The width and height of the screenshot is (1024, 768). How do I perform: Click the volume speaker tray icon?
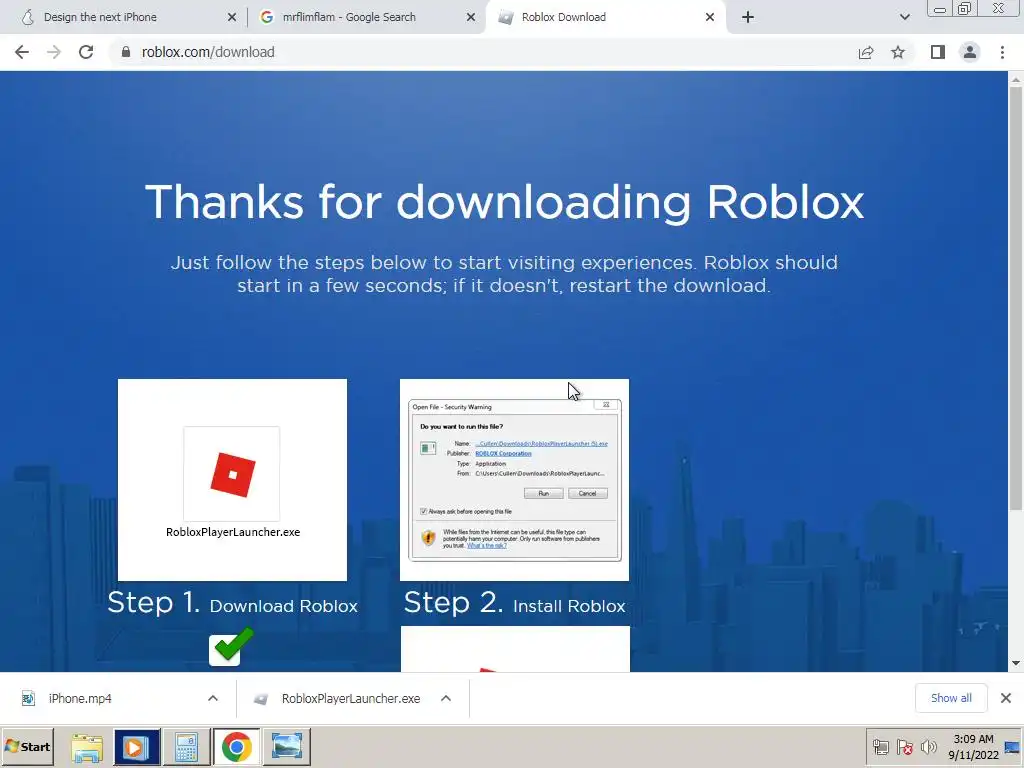tap(928, 747)
